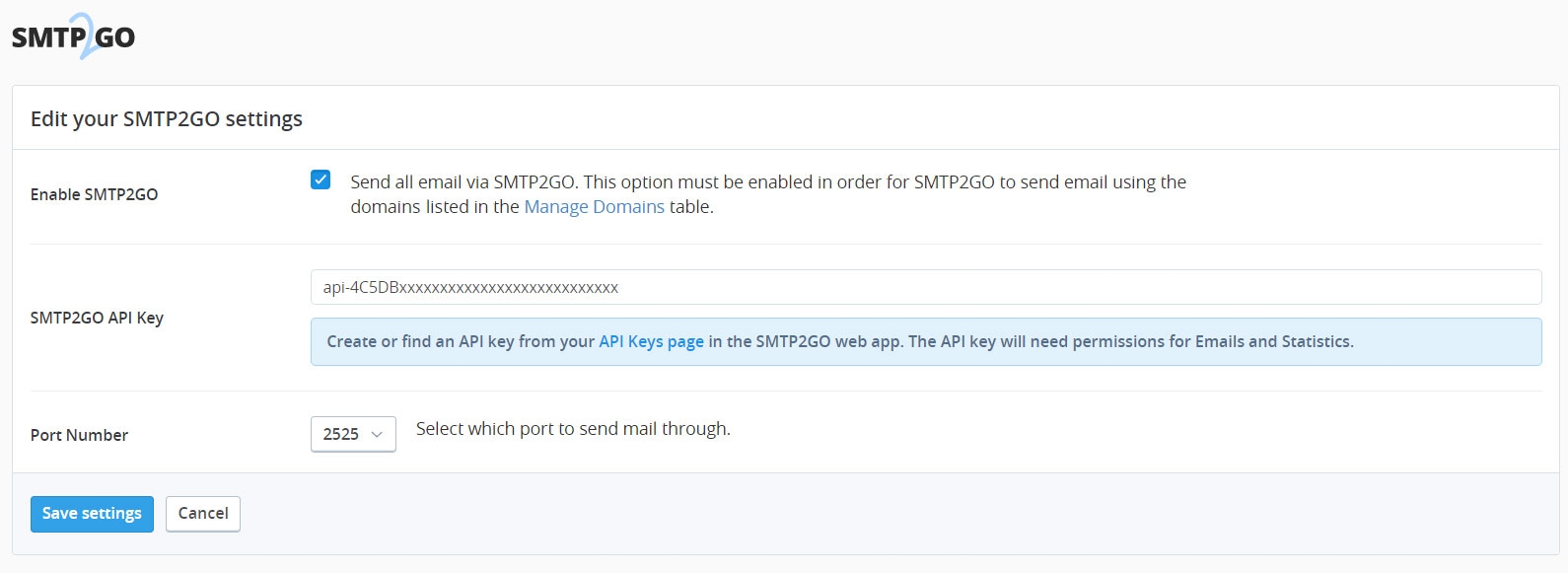Click the blue API key info box
Image resolution: width=1568 pixels, height=573 pixels.
click(925, 341)
